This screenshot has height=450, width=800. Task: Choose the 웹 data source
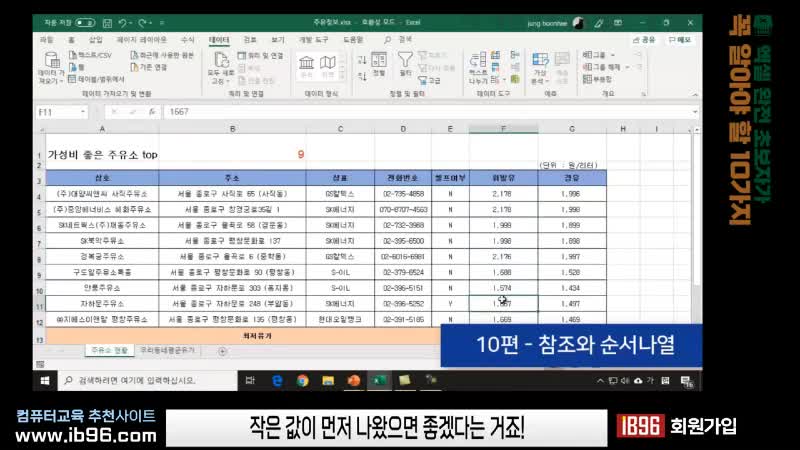77,67
